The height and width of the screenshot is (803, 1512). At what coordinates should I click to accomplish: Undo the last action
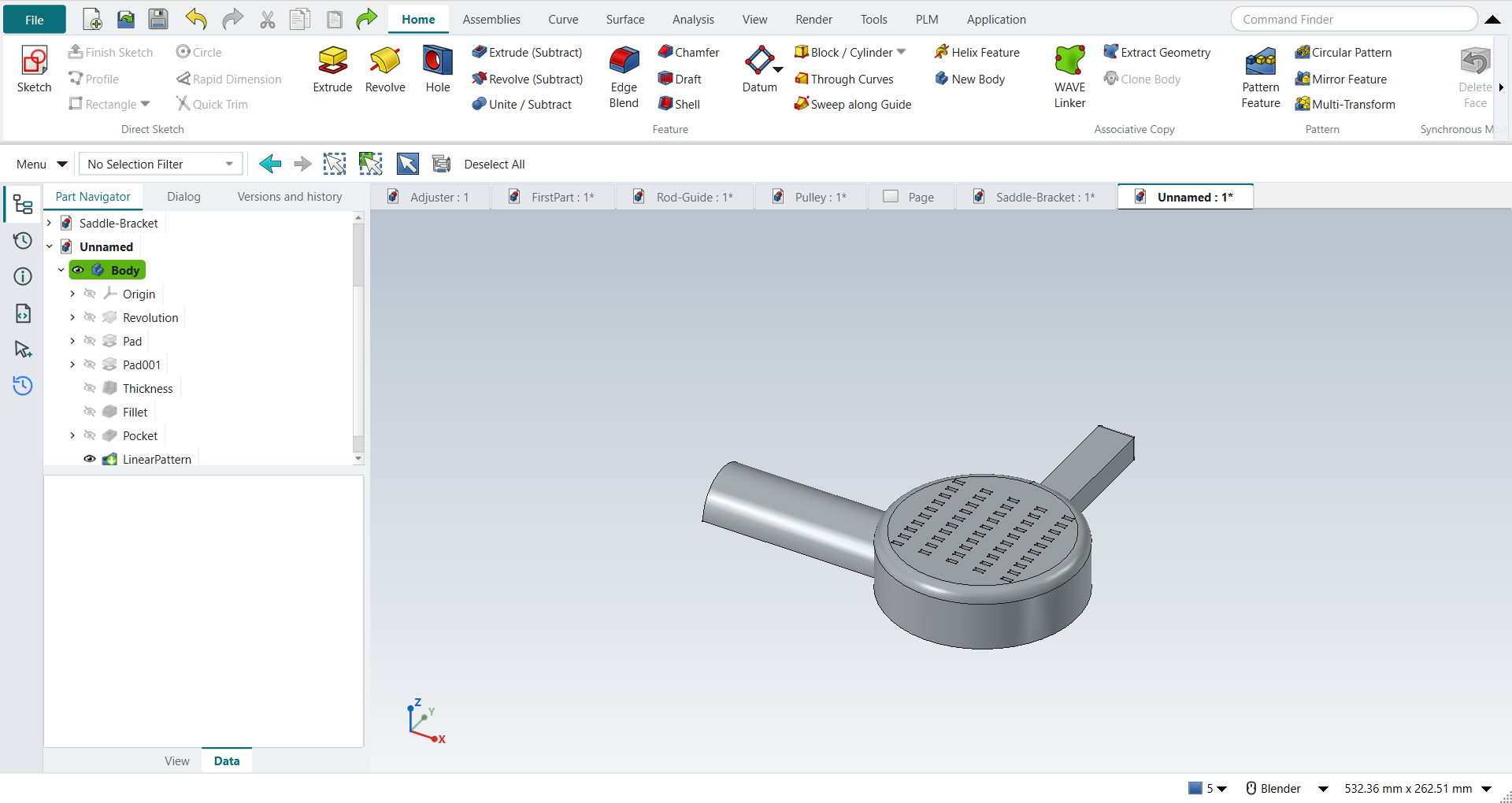[x=196, y=19]
